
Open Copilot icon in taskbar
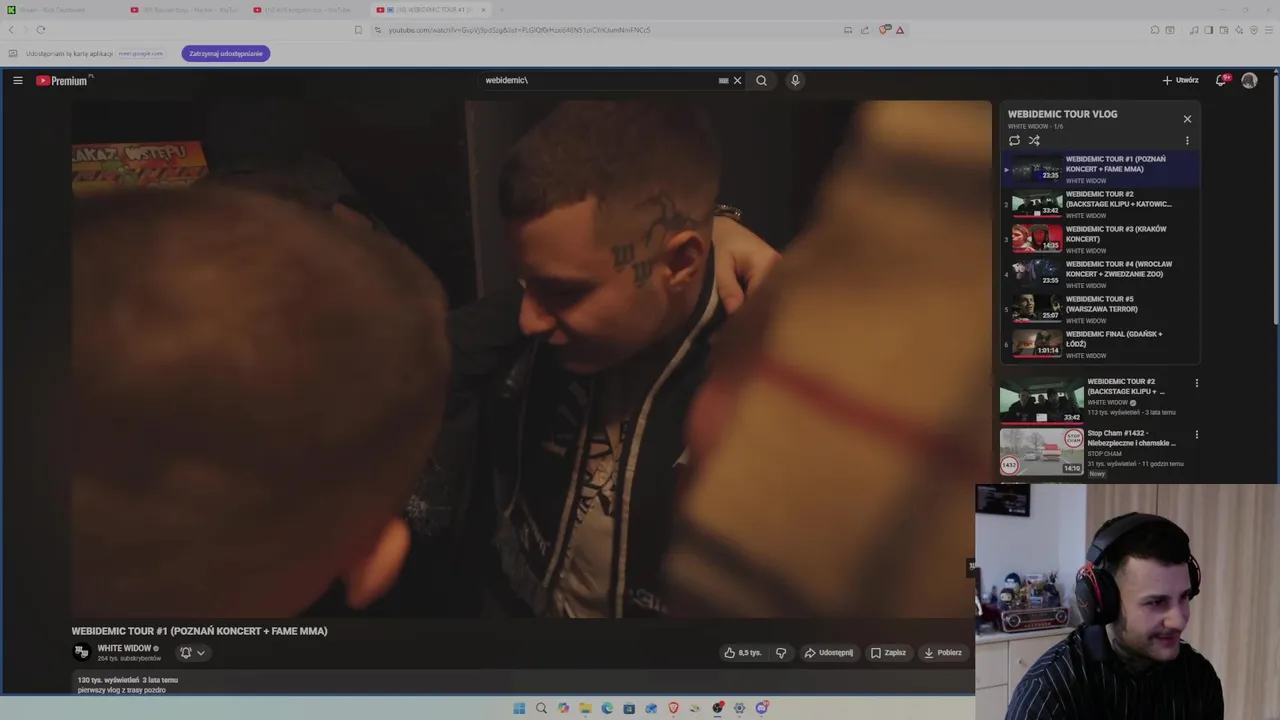pyautogui.click(x=563, y=708)
